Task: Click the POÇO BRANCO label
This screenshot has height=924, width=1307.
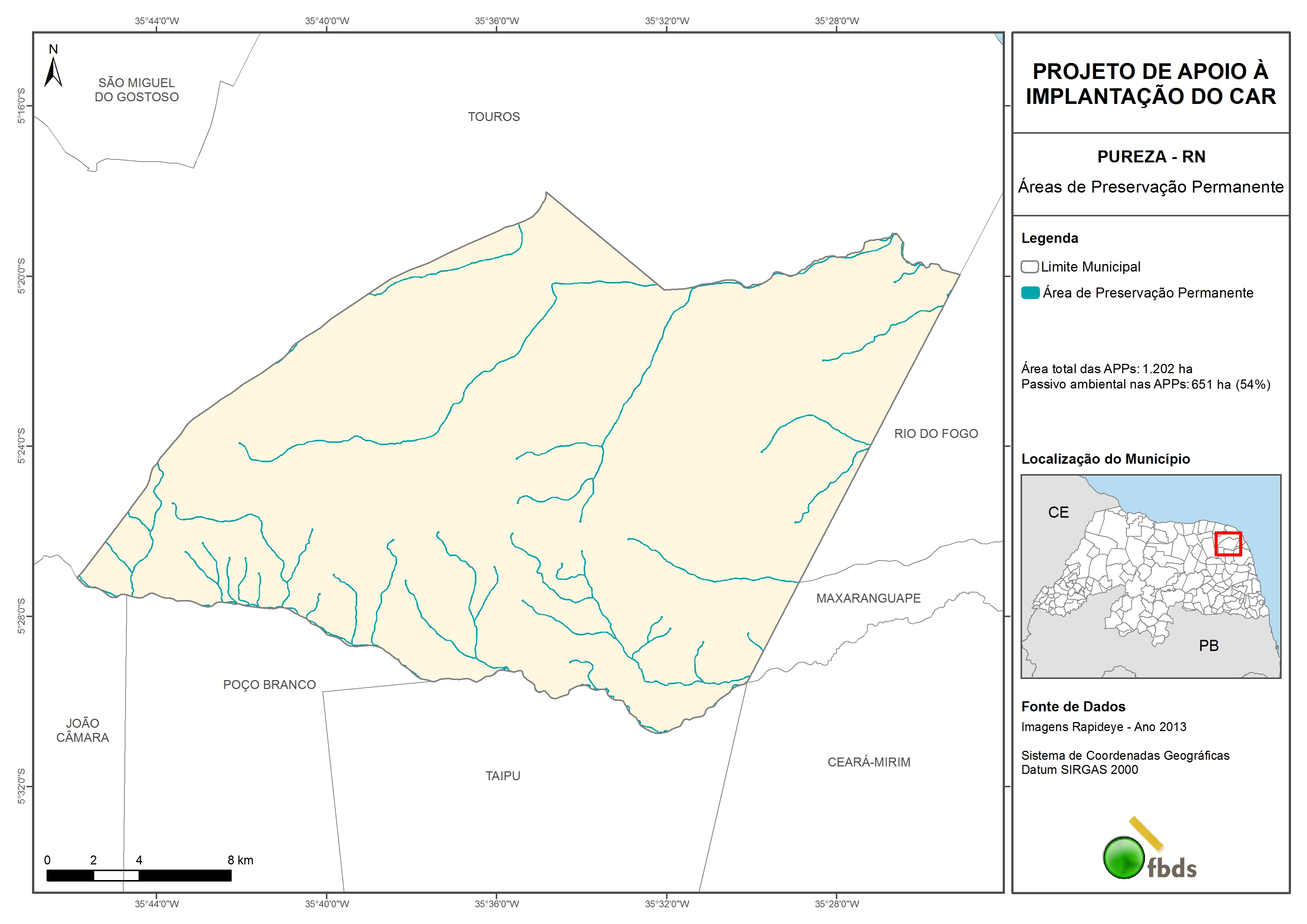Action: point(269,684)
